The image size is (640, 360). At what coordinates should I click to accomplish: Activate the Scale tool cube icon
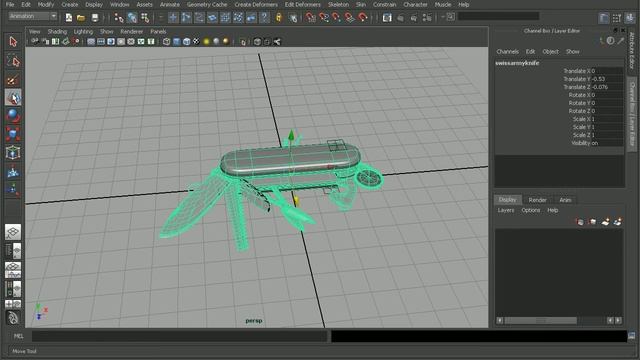click(13, 134)
